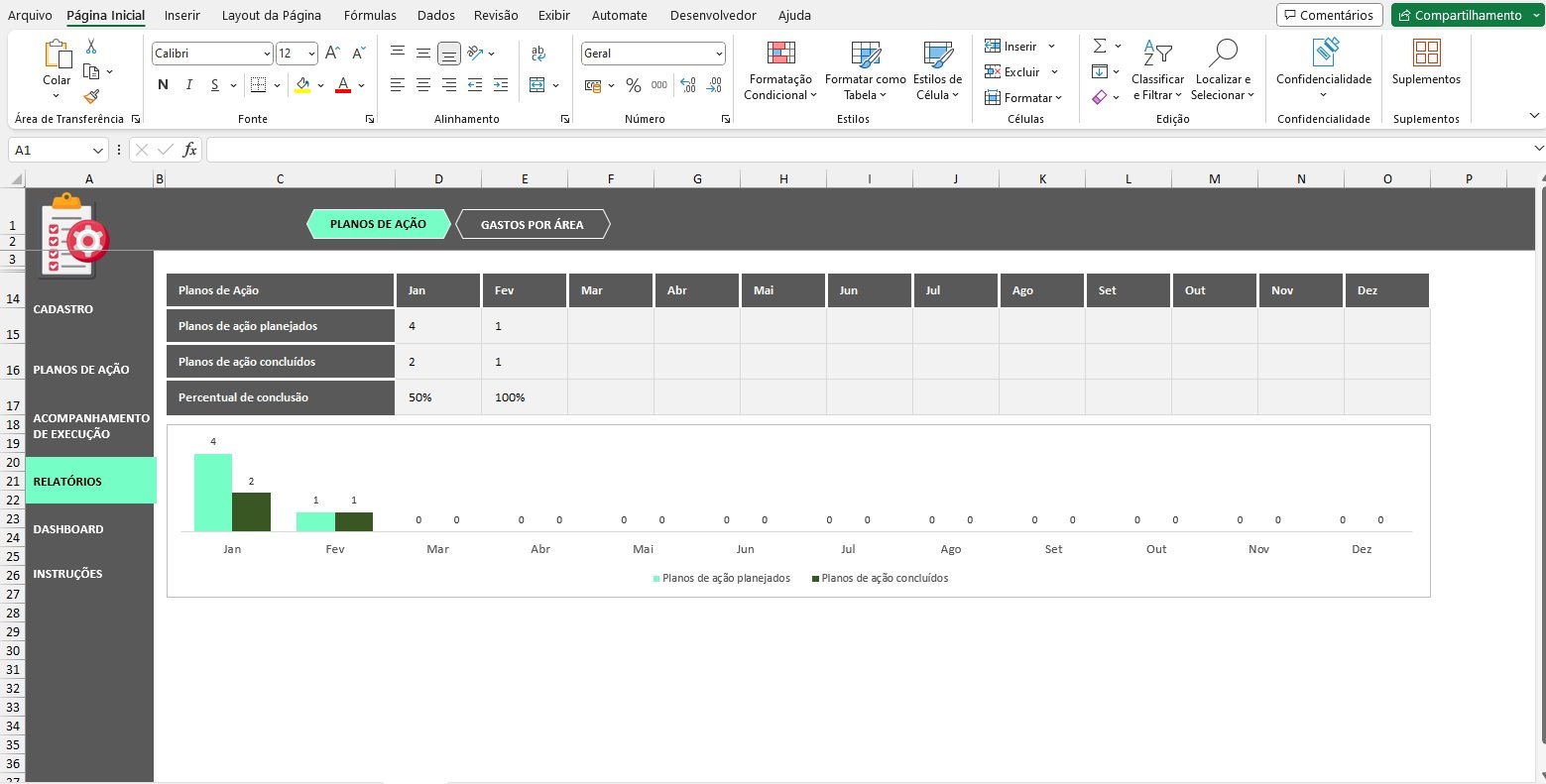
Task: Expand the Geral number format dropdown
Action: 718,54
